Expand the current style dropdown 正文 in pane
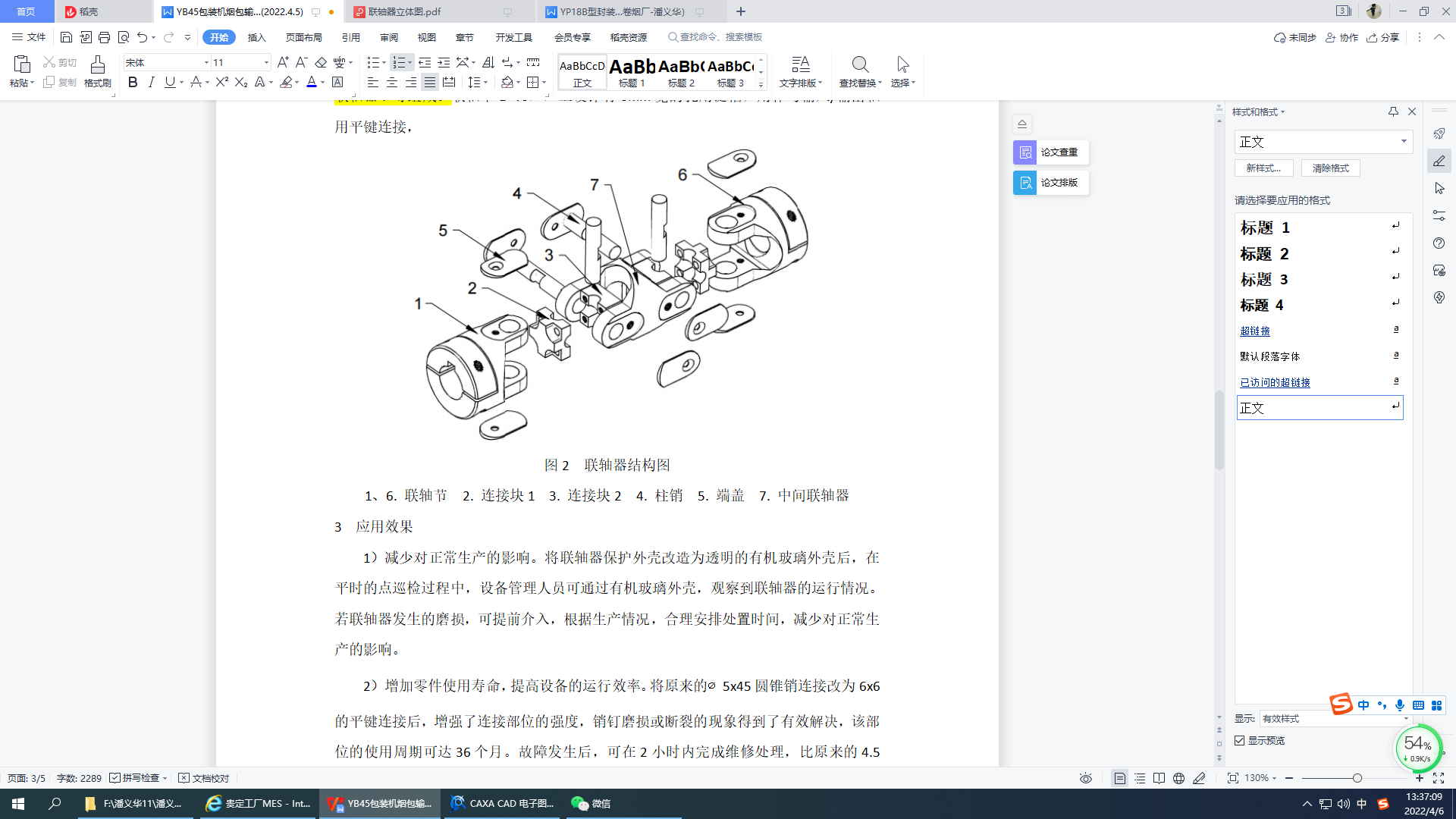1456x819 pixels. [1404, 142]
